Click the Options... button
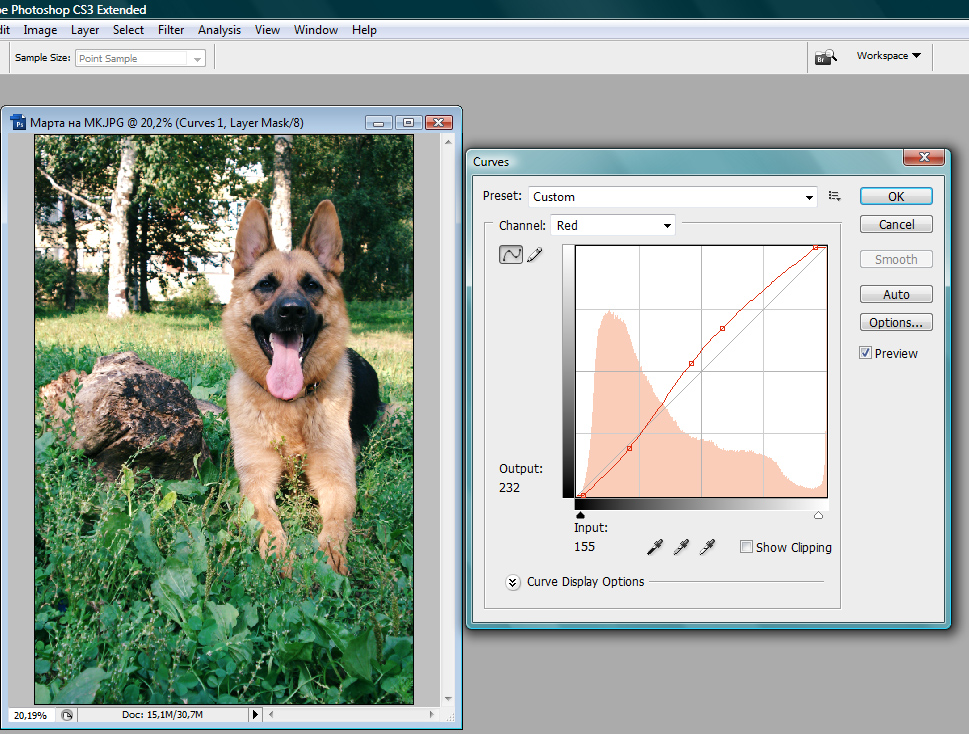Screen dimensions: 969x734 click(895, 322)
